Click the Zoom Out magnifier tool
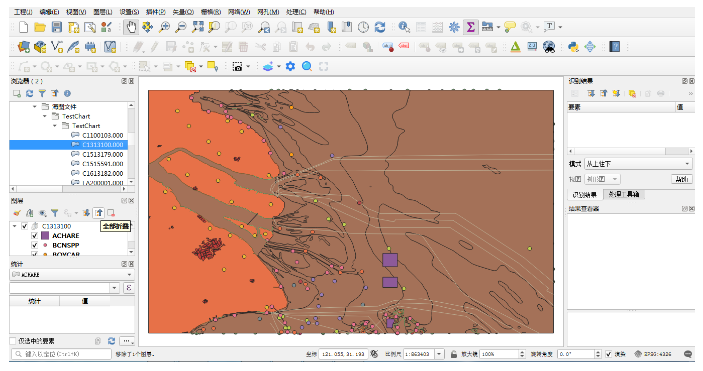Viewport: 703px width, 371px height. coord(181,27)
